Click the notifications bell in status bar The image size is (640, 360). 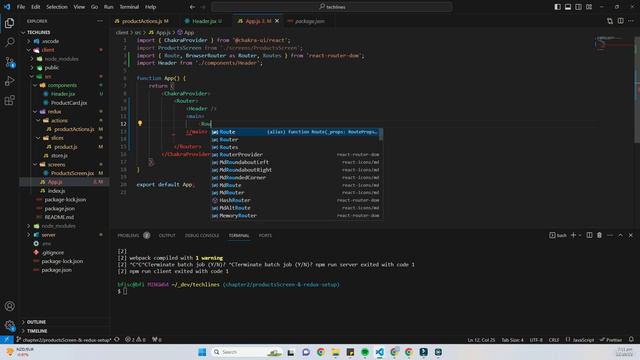tap(631, 340)
